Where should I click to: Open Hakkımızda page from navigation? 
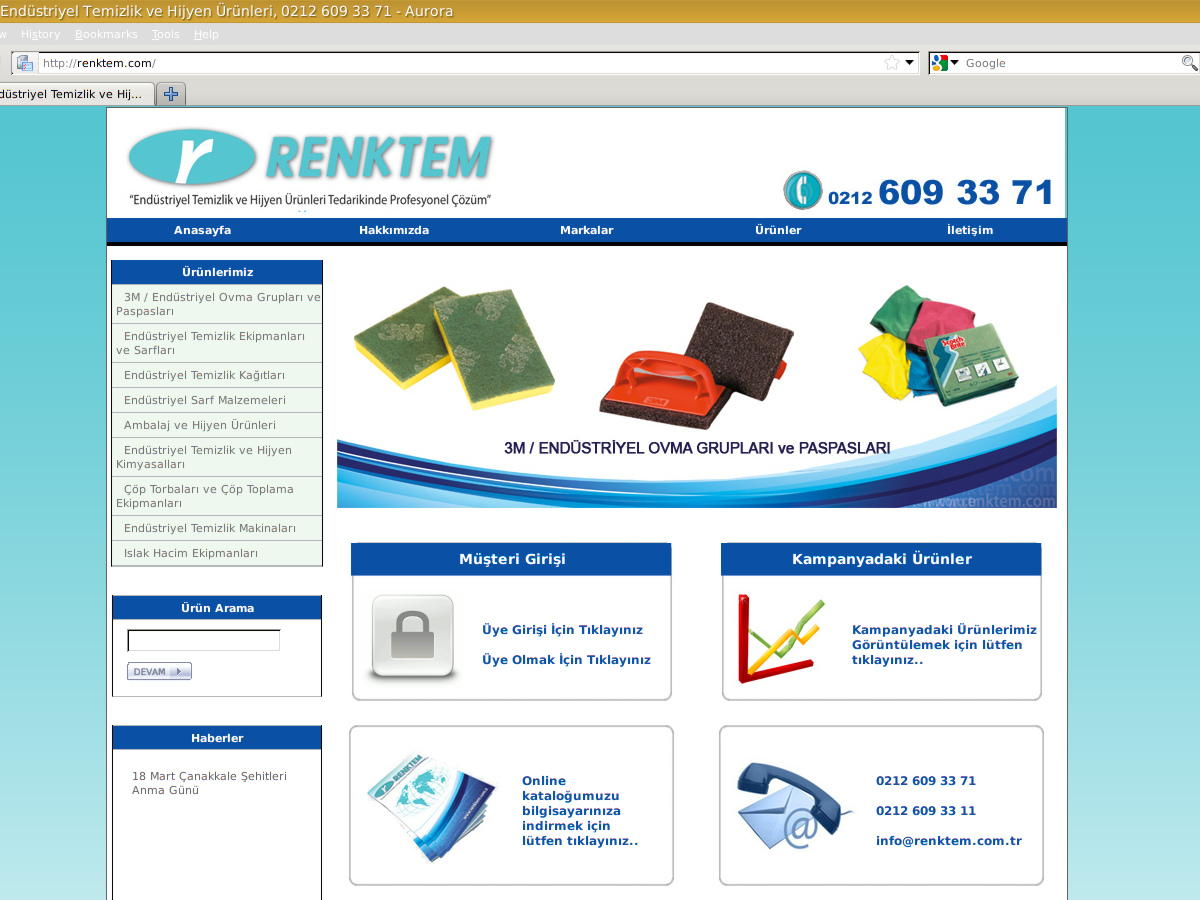pyautogui.click(x=394, y=230)
